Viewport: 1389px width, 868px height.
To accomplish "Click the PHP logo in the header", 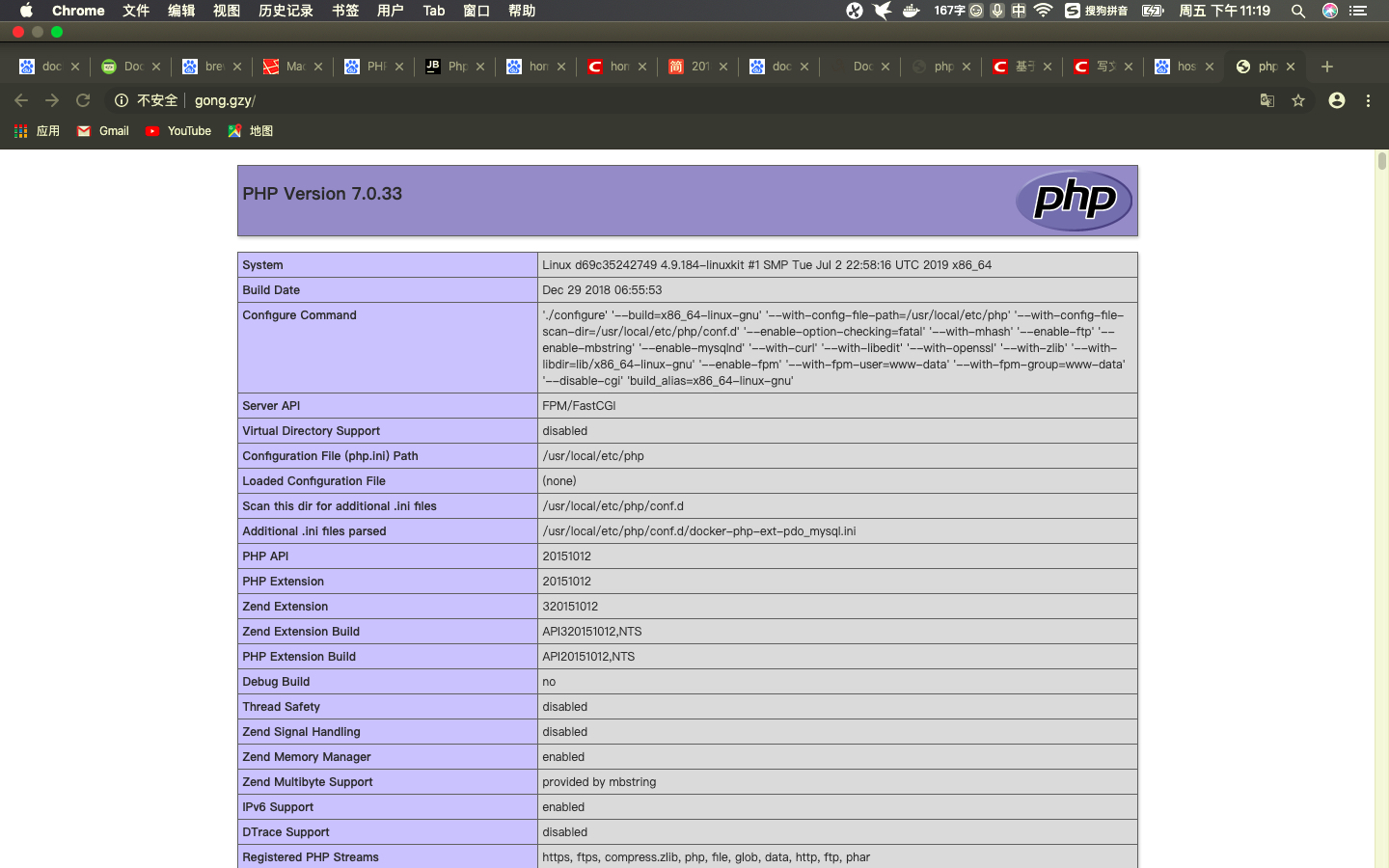I will click(1074, 201).
